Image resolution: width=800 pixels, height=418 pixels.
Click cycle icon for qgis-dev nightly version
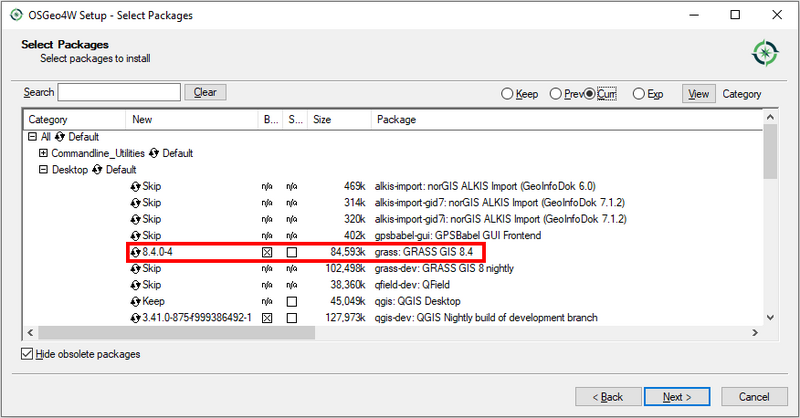point(136,318)
